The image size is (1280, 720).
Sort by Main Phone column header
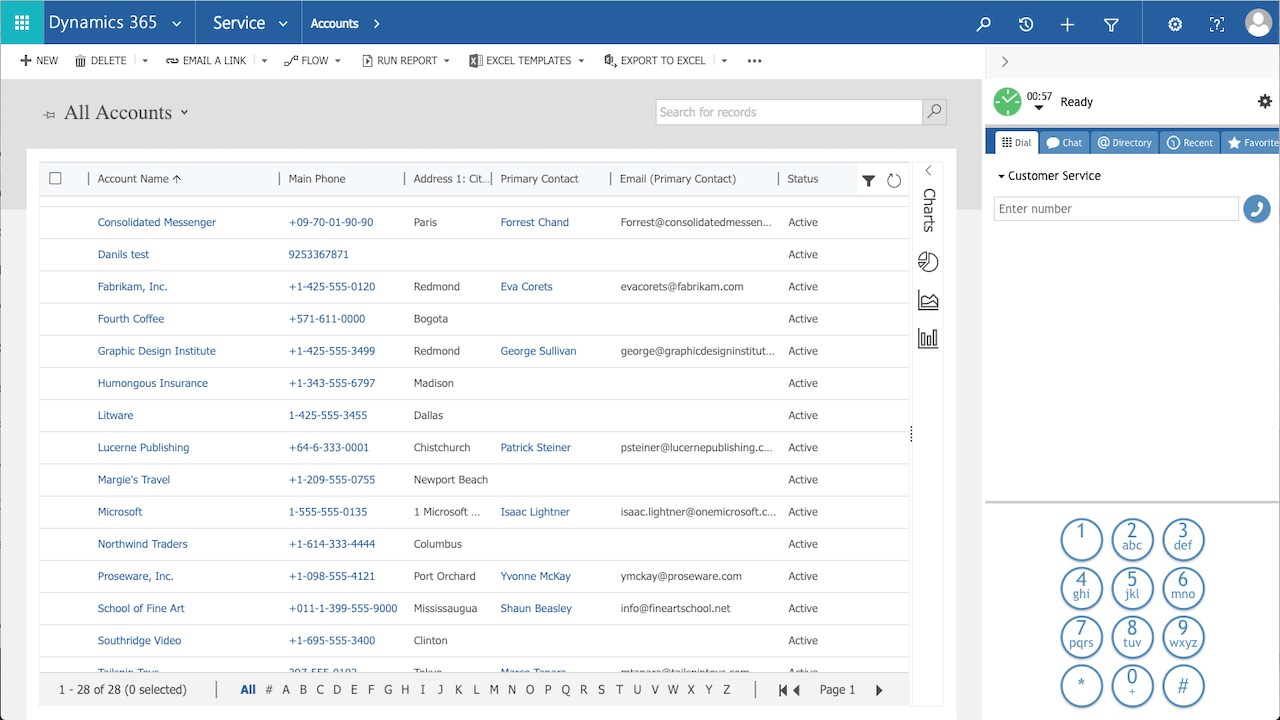point(317,179)
